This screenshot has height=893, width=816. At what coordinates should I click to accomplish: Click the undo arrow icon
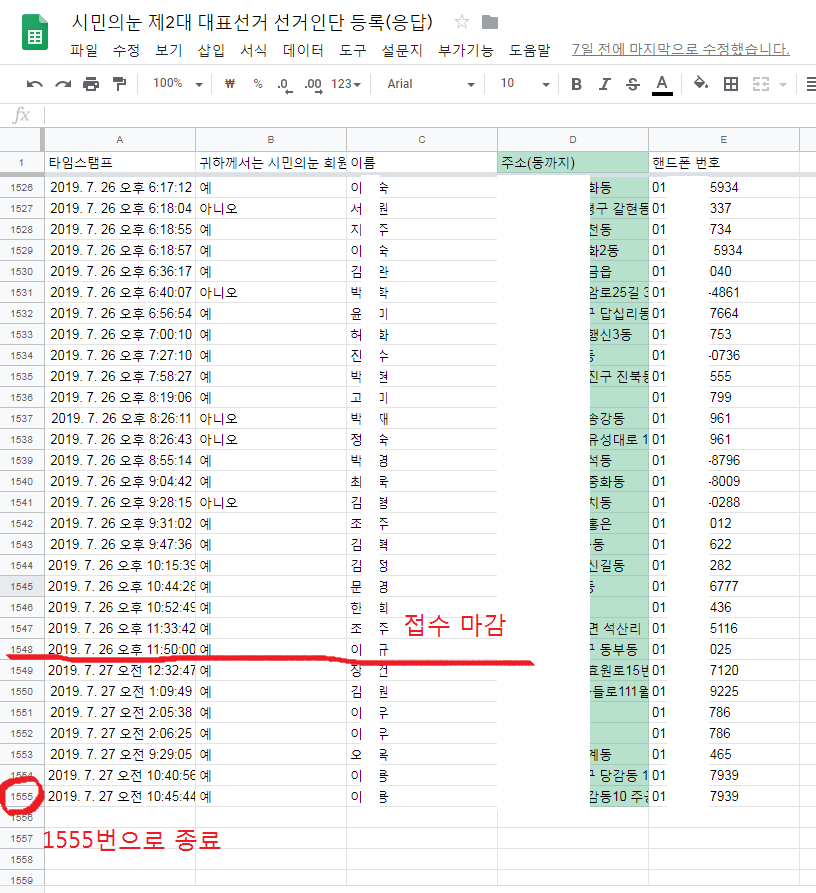(x=35, y=84)
